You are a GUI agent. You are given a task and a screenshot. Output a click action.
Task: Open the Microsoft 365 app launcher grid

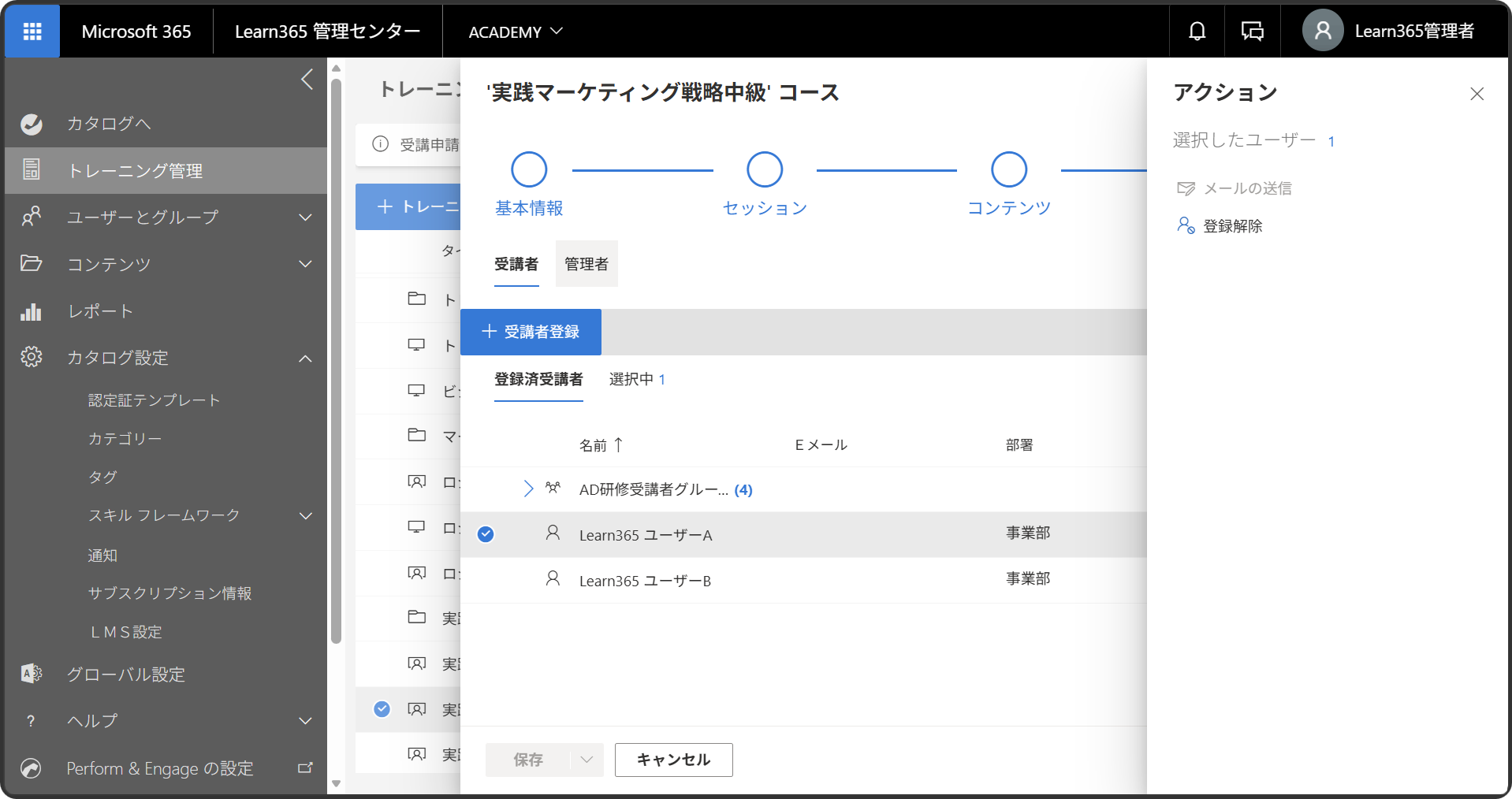(x=32, y=32)
